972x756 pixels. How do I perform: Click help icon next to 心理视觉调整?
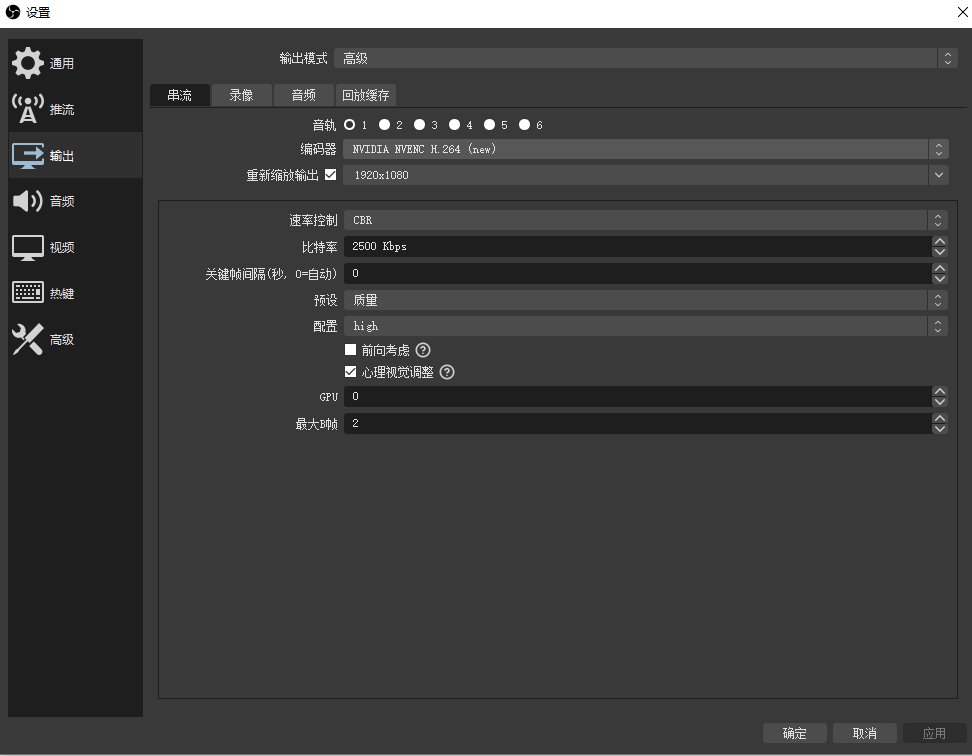tap(447, 372)
